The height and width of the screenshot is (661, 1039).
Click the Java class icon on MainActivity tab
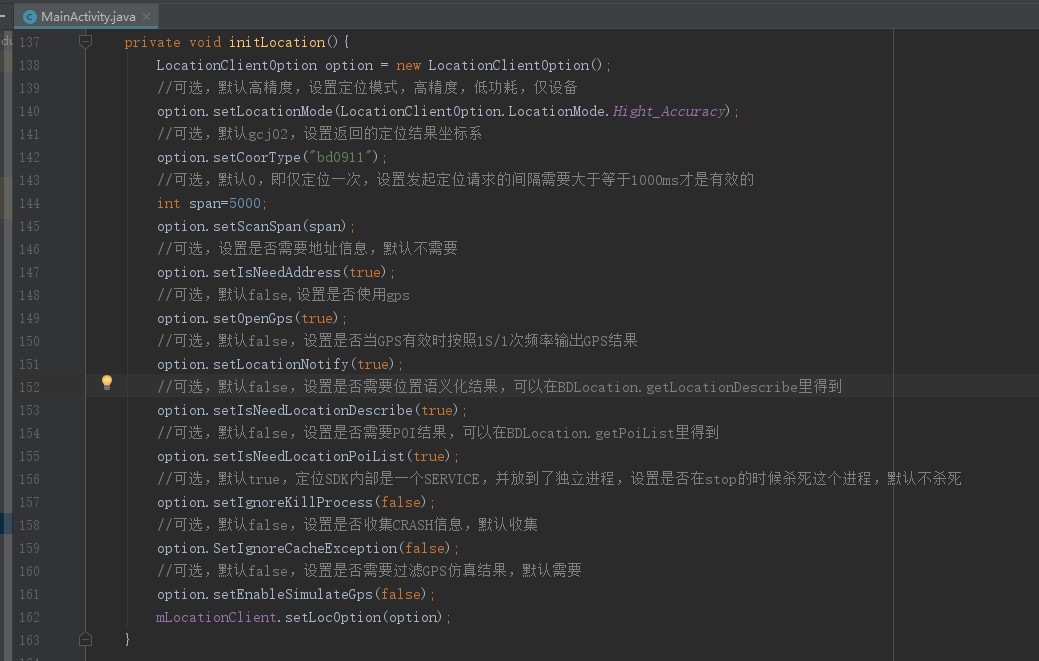tap(30, 17)
